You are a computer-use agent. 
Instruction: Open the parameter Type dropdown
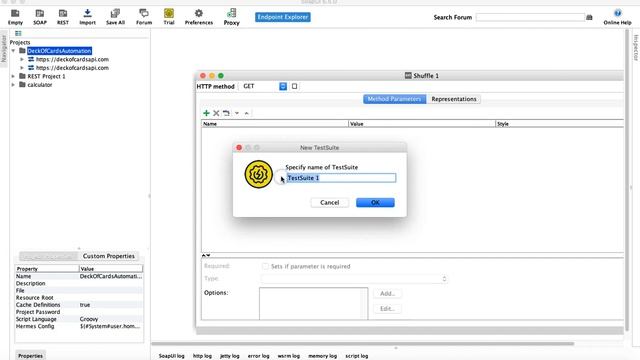tap(354, 279)
